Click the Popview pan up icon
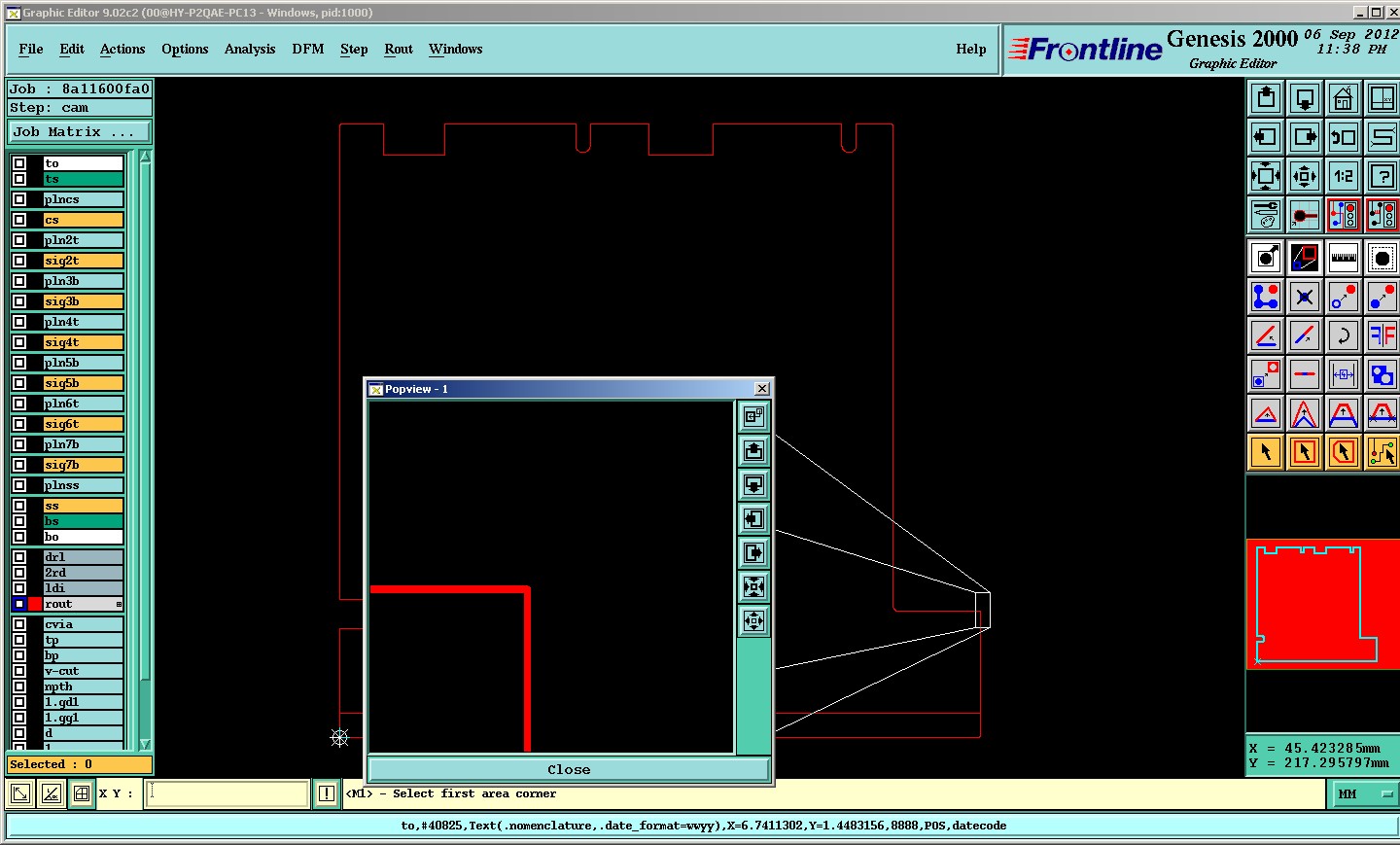 click(753, 451)
